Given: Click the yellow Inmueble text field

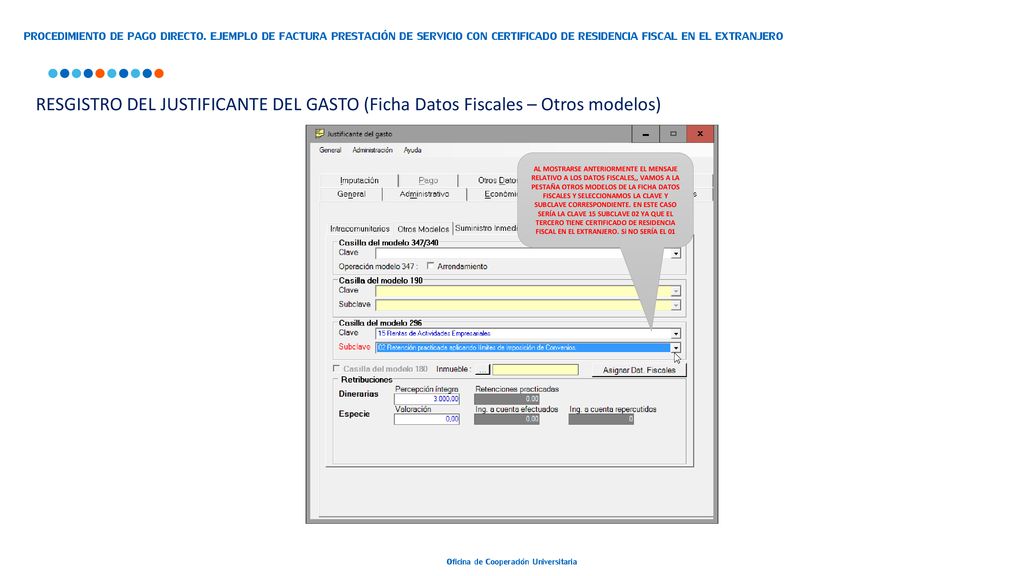Looking at the screenshot, I should 536,370.
